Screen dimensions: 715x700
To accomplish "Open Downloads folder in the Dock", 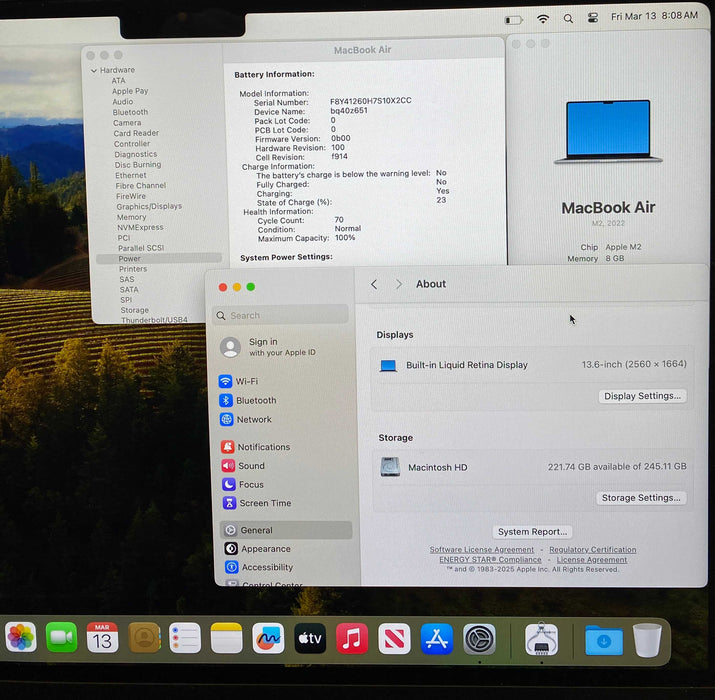I will click(x=604, y=640).
